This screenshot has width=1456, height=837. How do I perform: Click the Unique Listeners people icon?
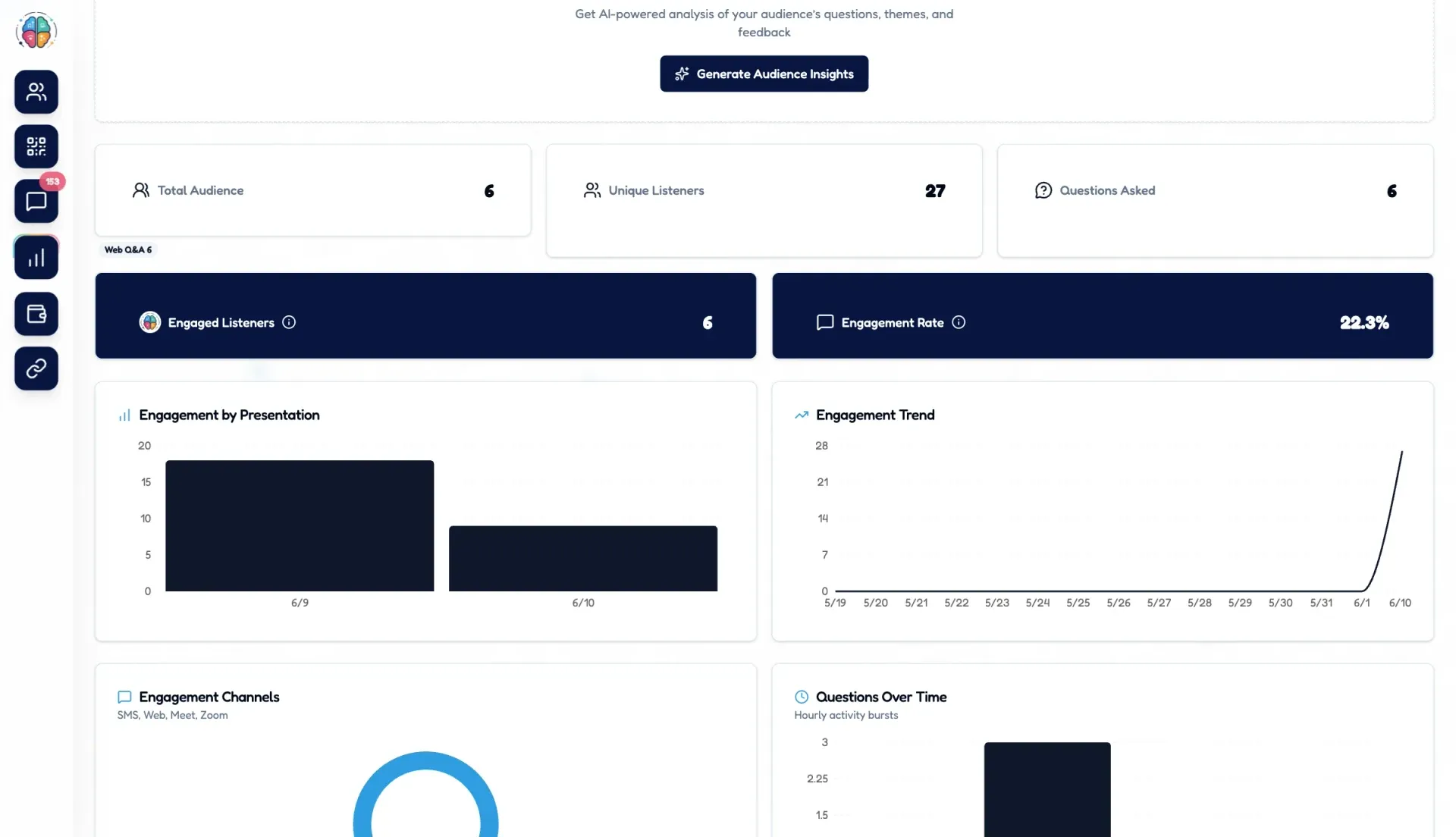(591, 190)
